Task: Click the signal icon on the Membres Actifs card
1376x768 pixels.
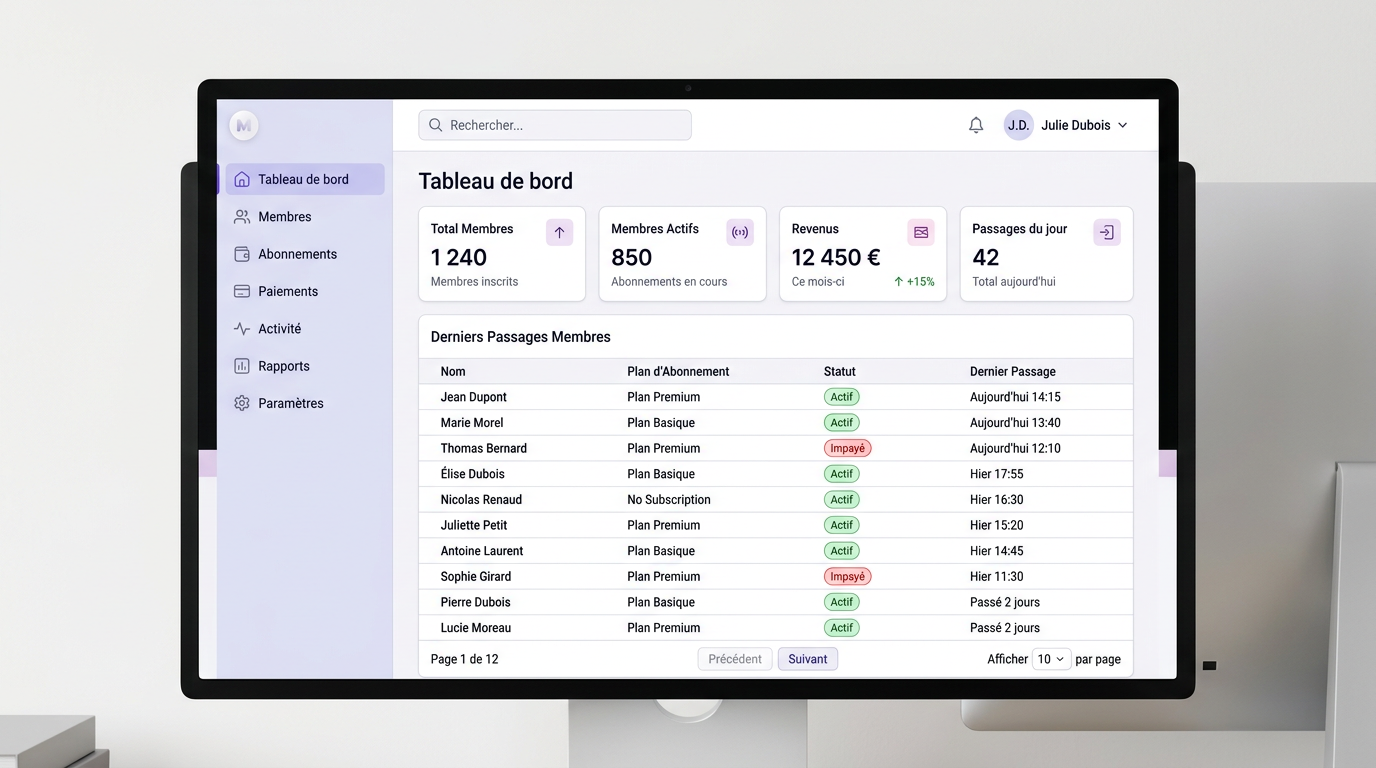Action: pos(740,232)
